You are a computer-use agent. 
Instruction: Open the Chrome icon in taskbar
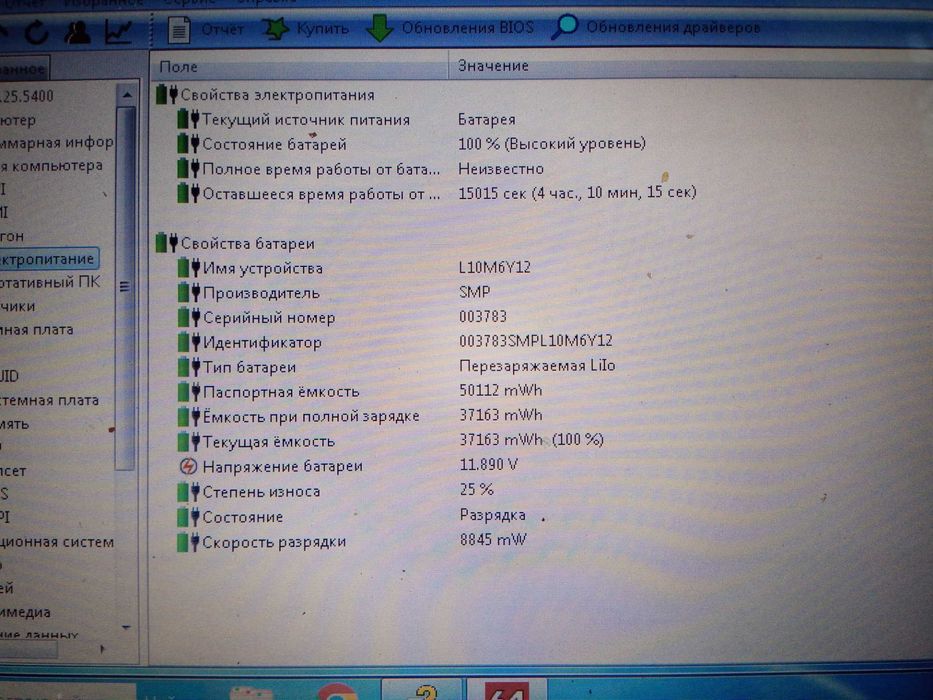(337, 690)
